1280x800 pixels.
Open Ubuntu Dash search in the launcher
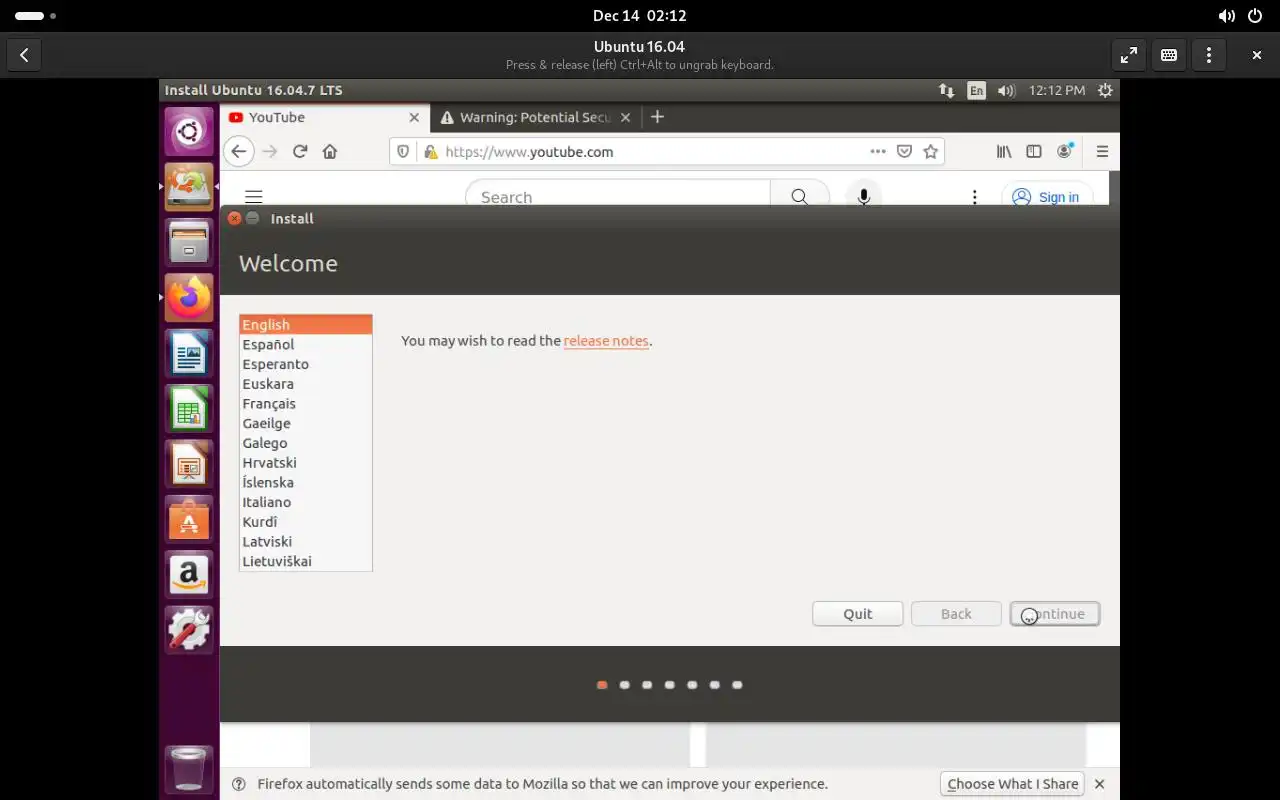click(x=189, y=131)
